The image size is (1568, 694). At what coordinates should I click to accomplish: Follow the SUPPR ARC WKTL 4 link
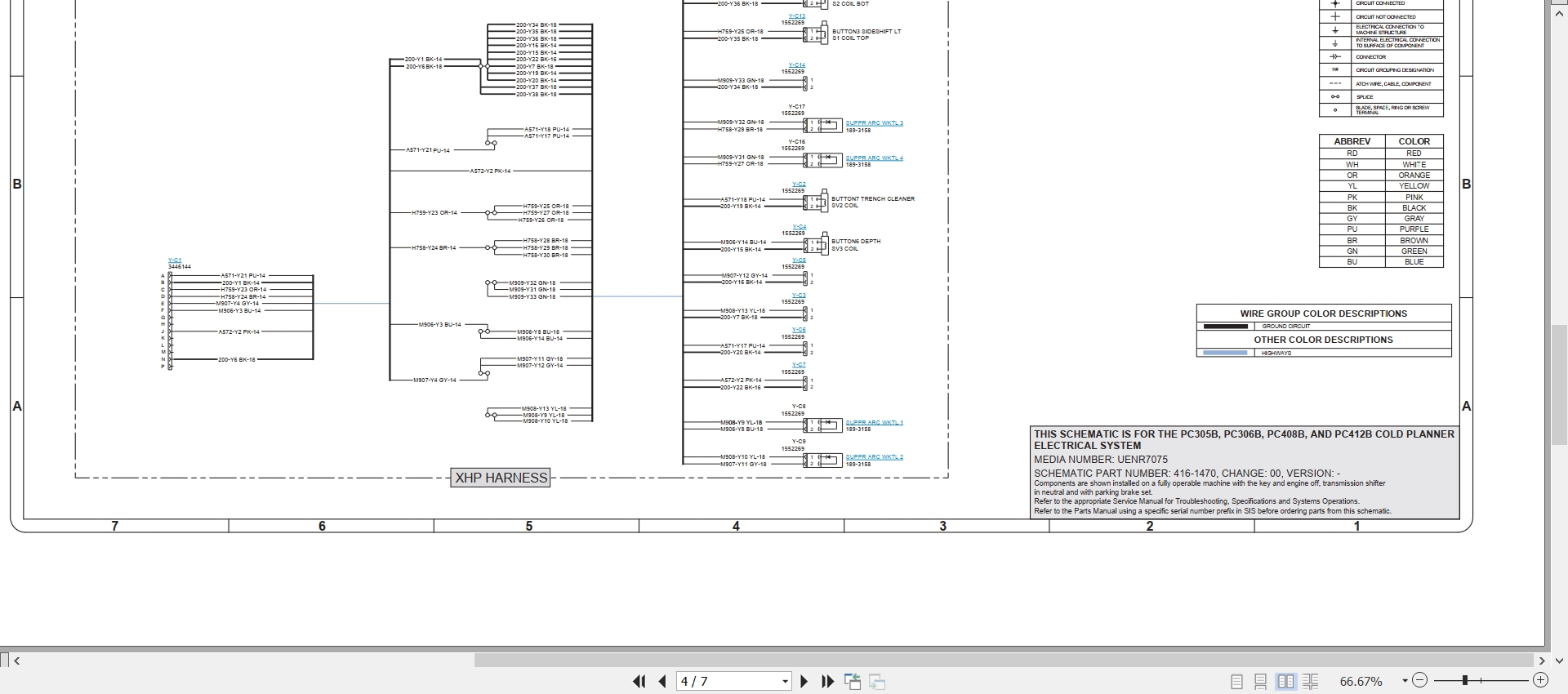click(874, 158)
